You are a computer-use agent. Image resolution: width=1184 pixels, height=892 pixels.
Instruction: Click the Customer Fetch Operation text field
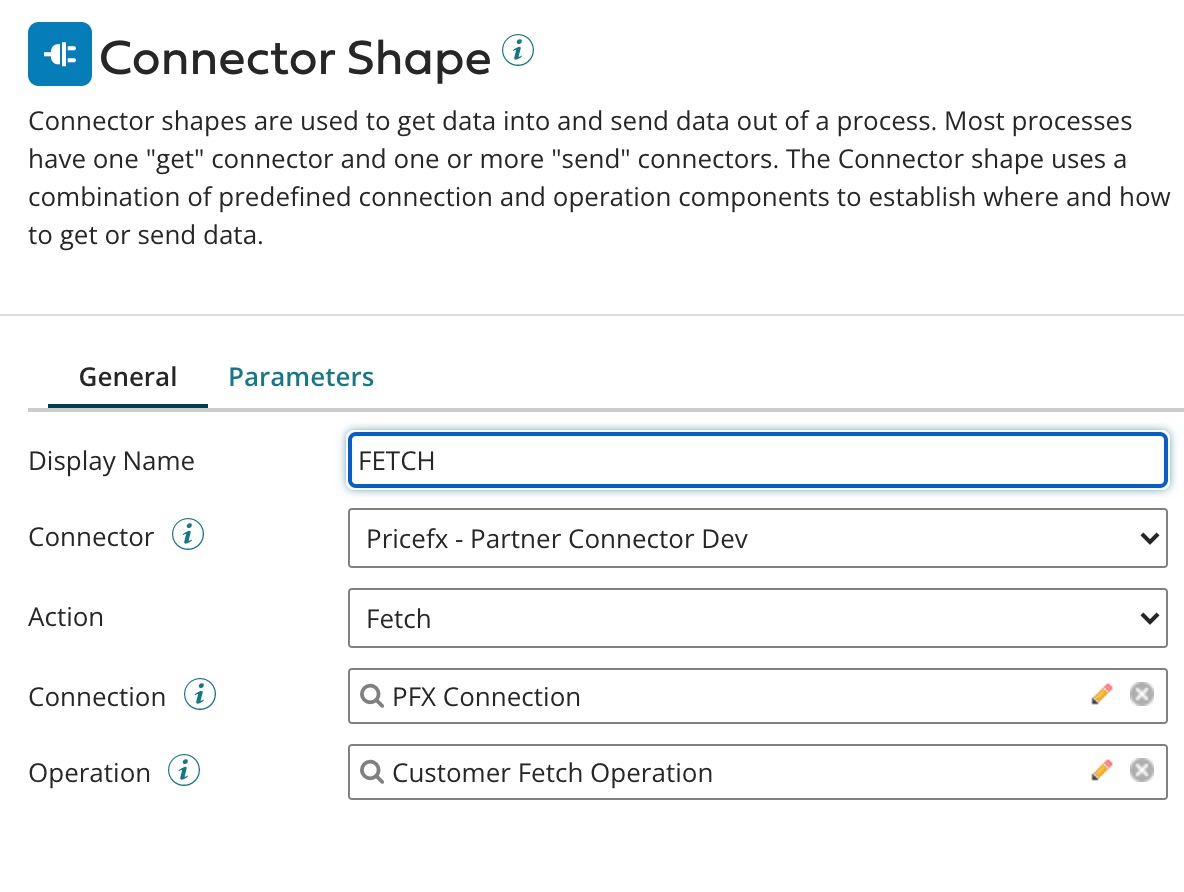click(x=552, y=772)
